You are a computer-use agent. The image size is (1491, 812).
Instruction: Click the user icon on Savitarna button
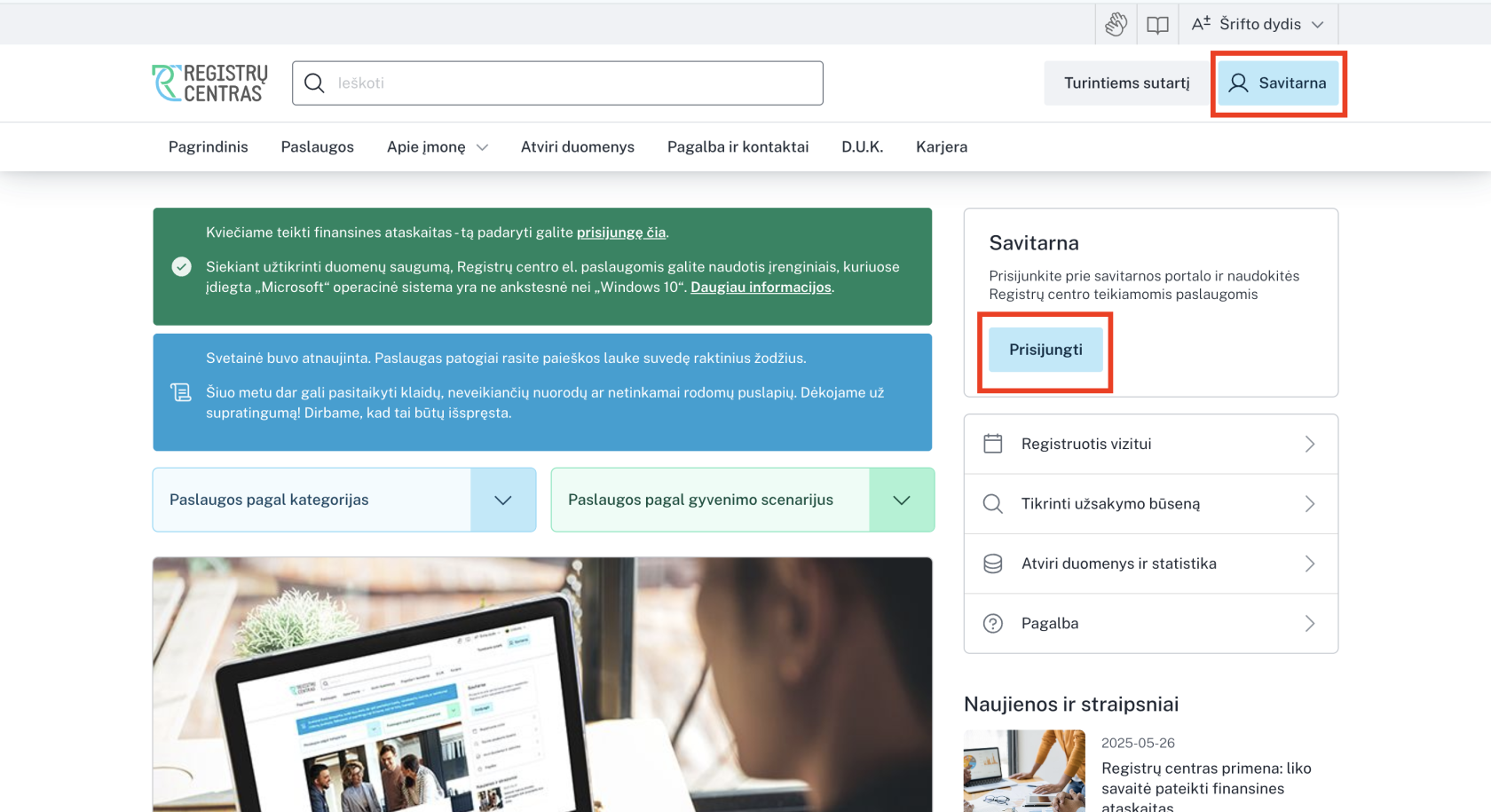click(1238, 83)
